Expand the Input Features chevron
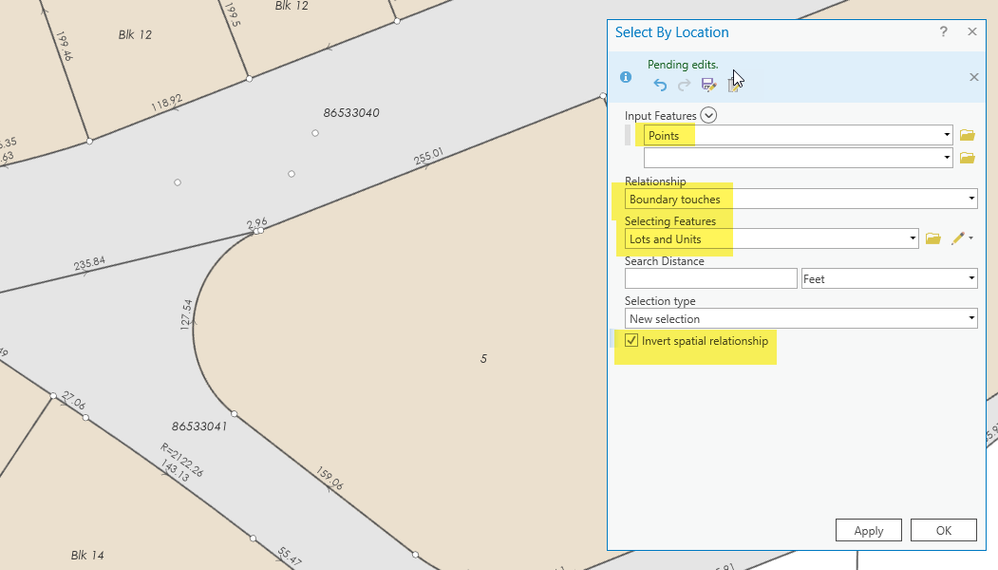998x570 pixels. (x=709, y=116)
